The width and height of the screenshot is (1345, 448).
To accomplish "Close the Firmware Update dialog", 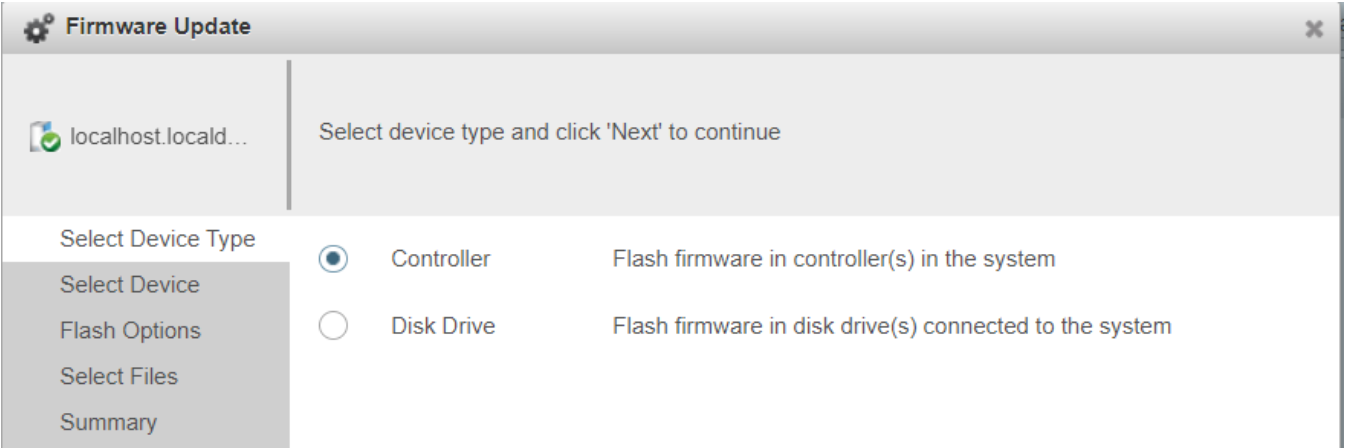I will [1314, 29].
